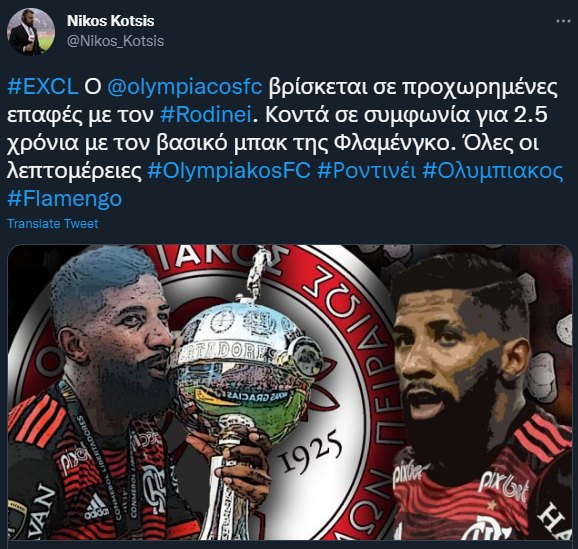Open the #Flamengo hashtag

[65, 199]
